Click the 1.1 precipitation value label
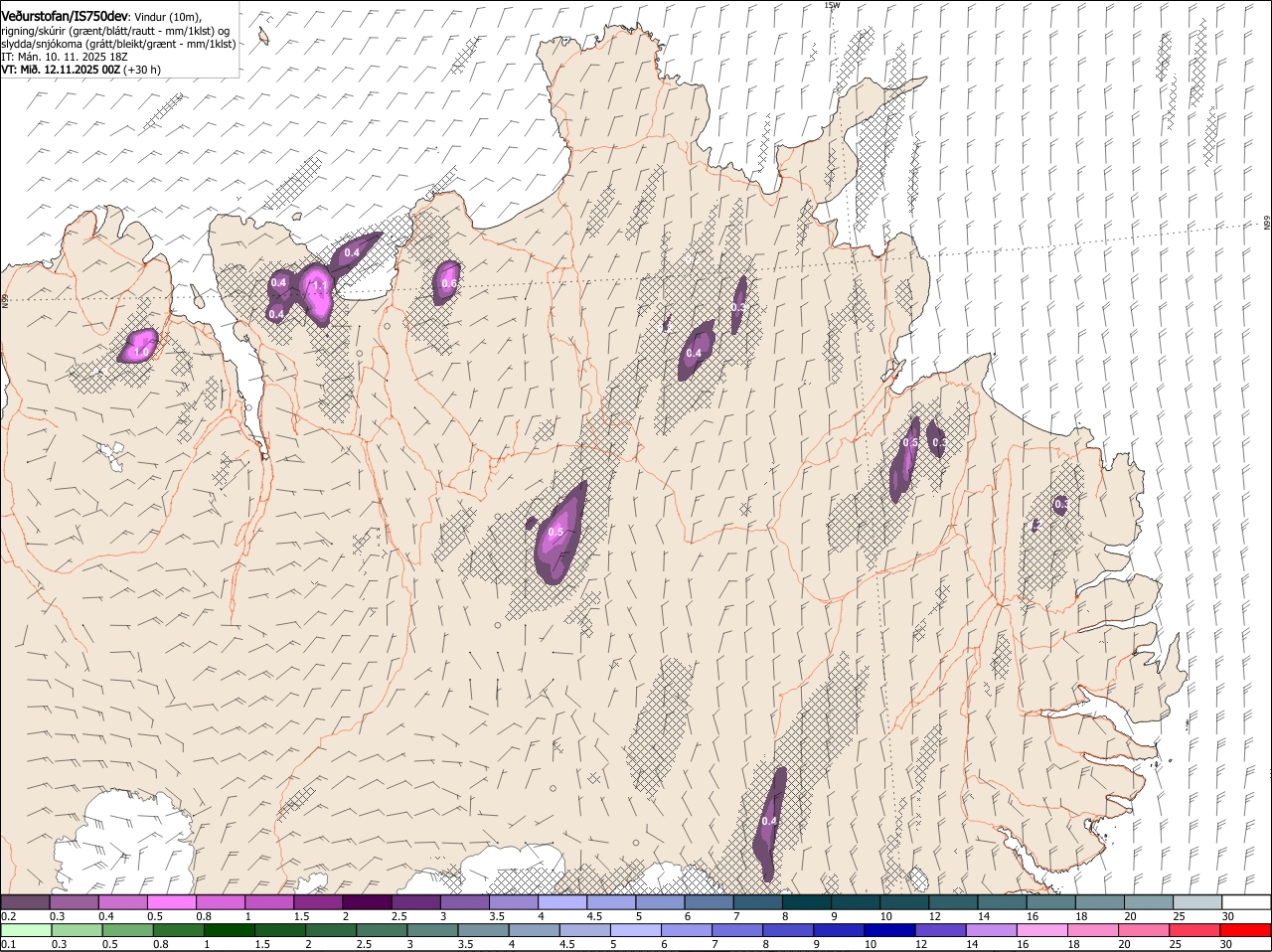The image size is (1272, 952). (320, 285)
